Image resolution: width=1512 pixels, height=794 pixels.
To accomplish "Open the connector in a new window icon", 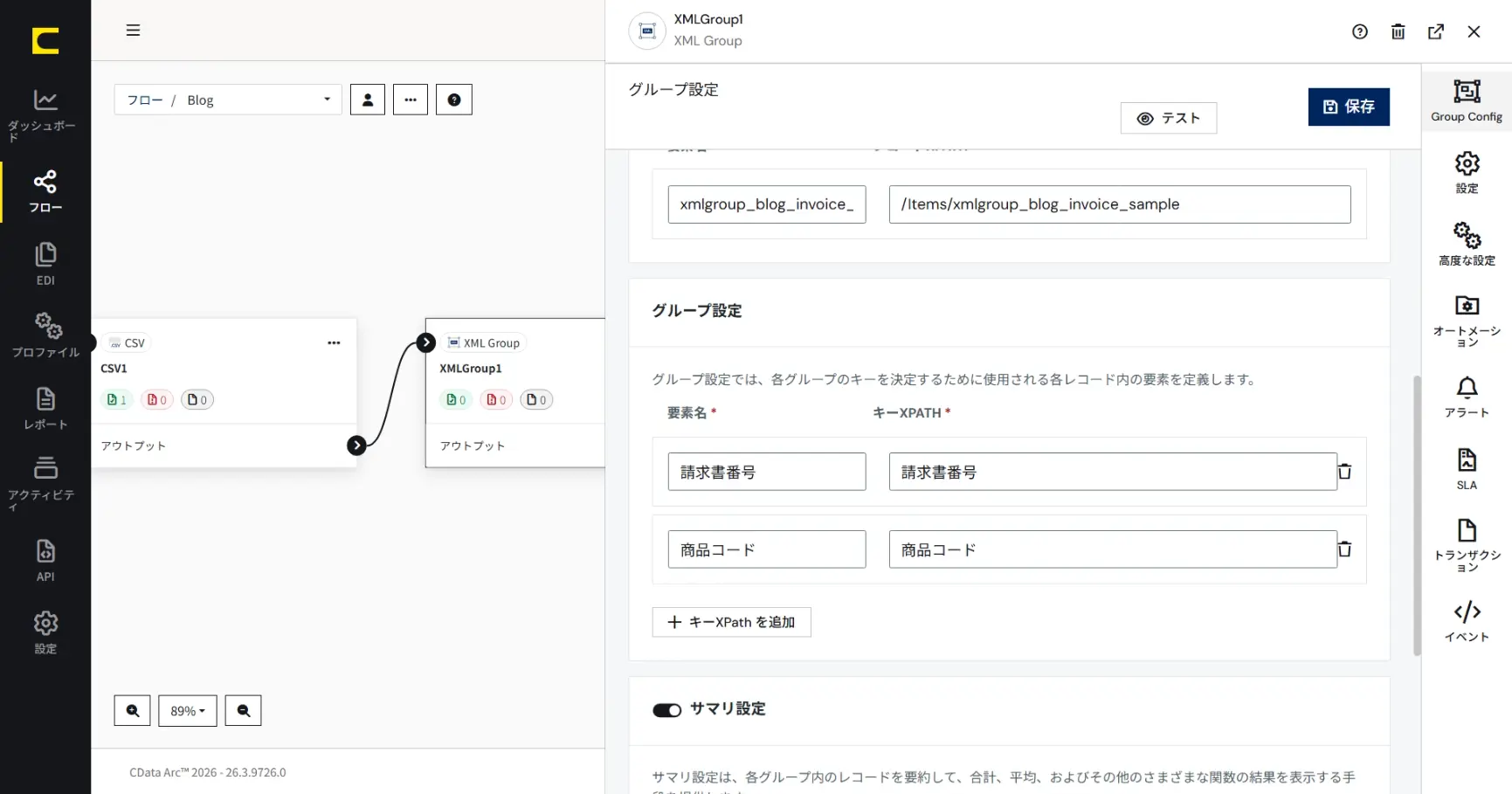I will coord(1436,31).
